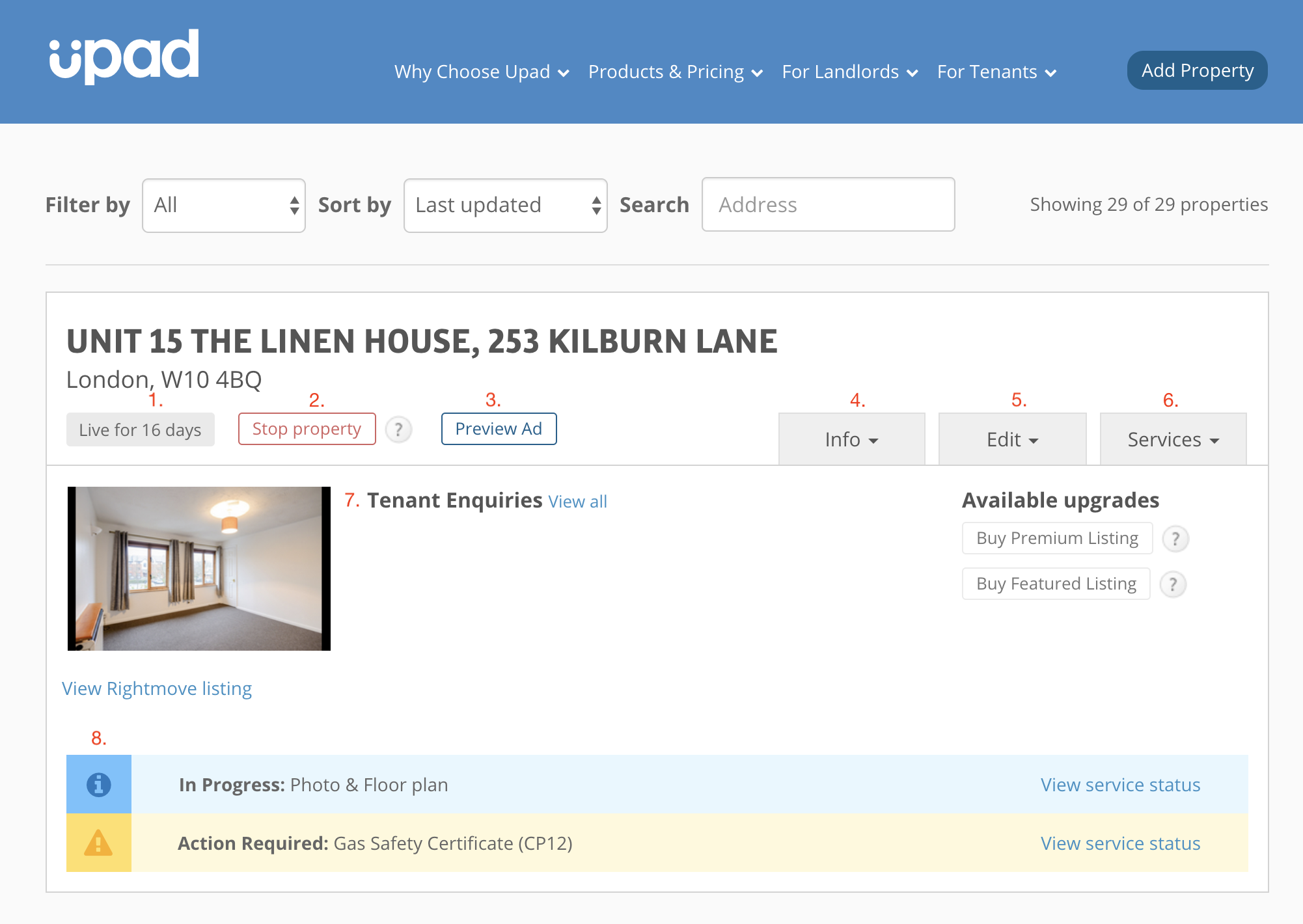Screen dimensions: 1303x924
Task: Expand the Edit dropdown
Action: (x=1012, y=440)
